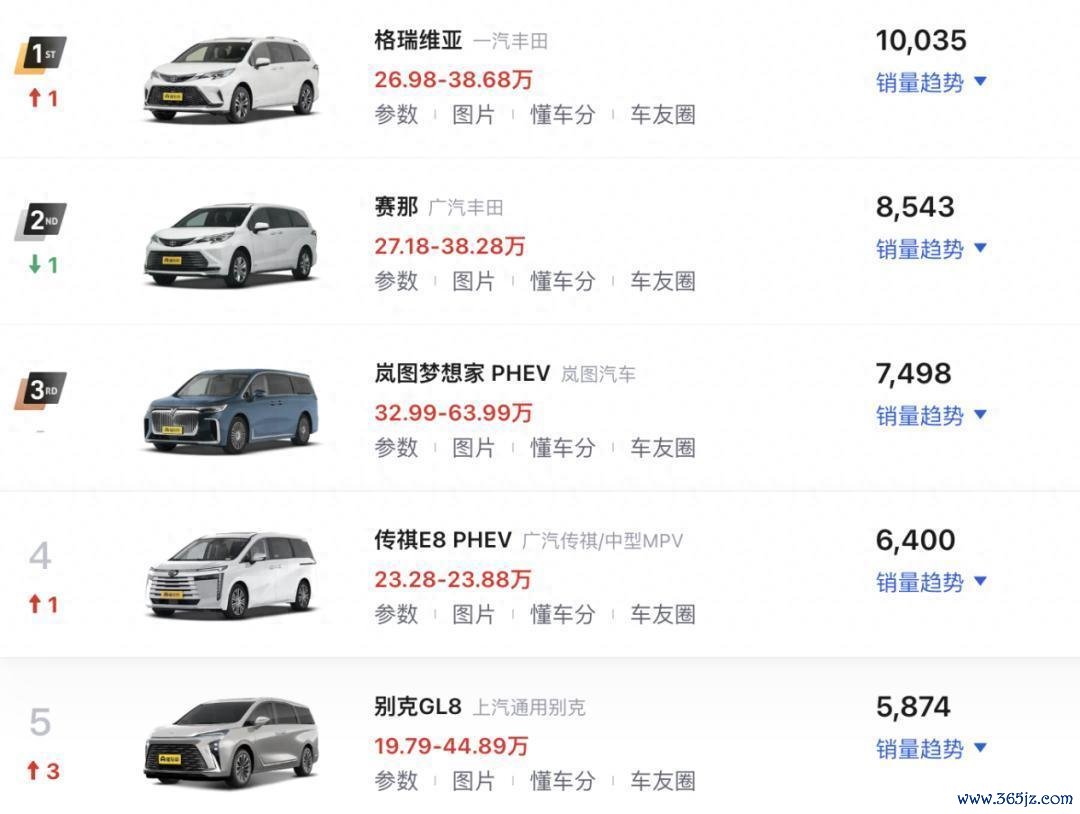1080x814 pixels.
Task: Expand 销量趋势 for 格瑞维亚
Action: 931,83
